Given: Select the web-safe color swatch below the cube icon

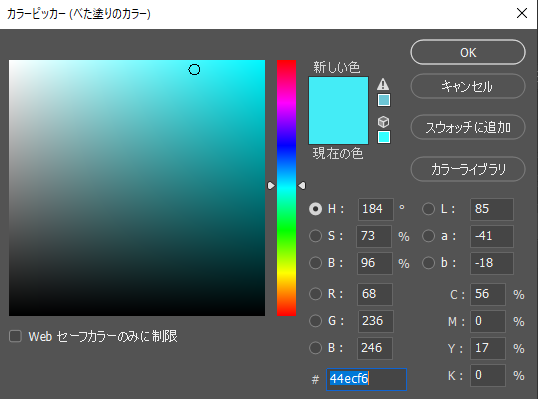Looking at the screenshot, I should point(384,137).
